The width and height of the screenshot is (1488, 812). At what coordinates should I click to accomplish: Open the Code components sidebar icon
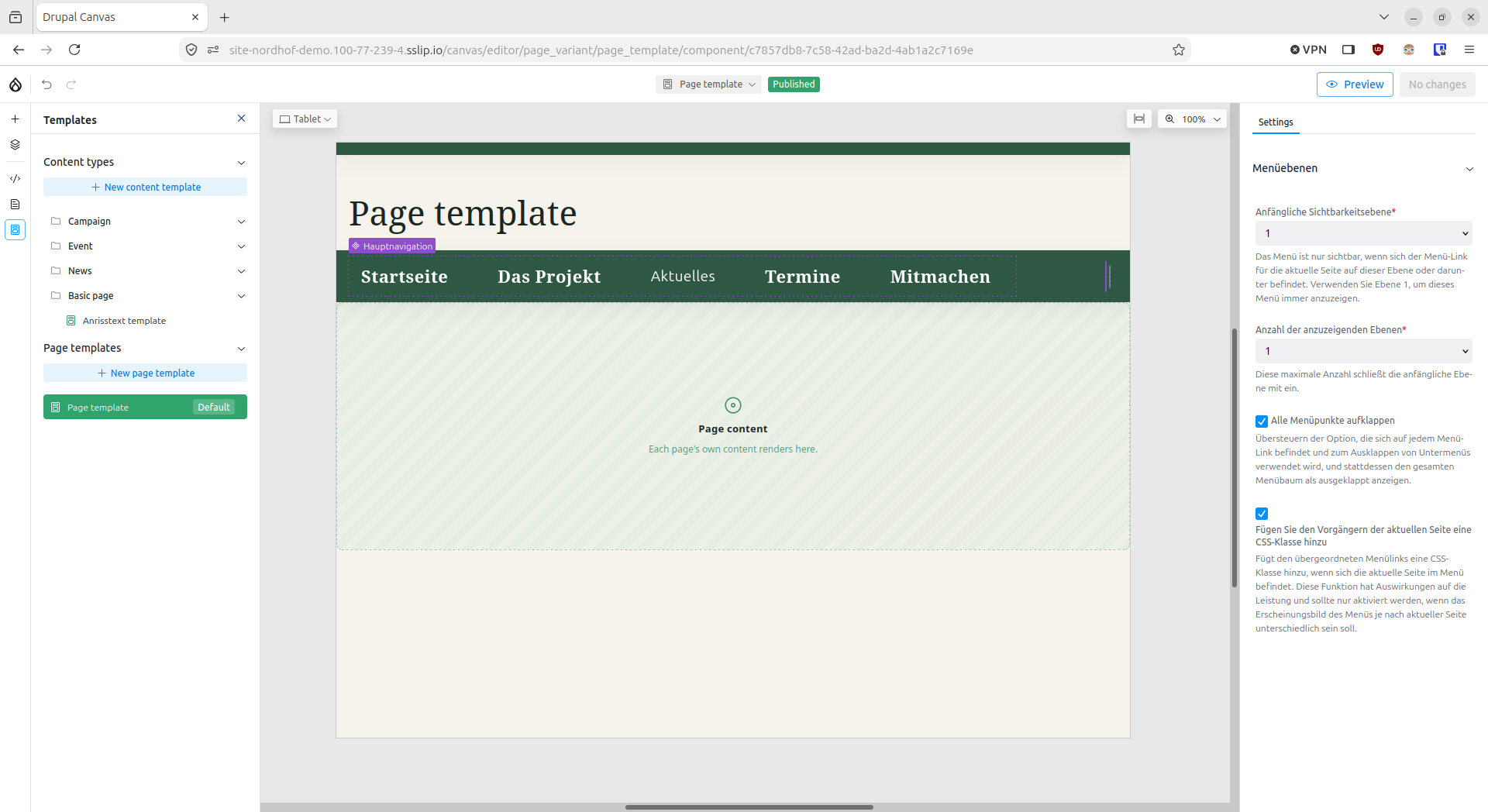pos(15,179)
